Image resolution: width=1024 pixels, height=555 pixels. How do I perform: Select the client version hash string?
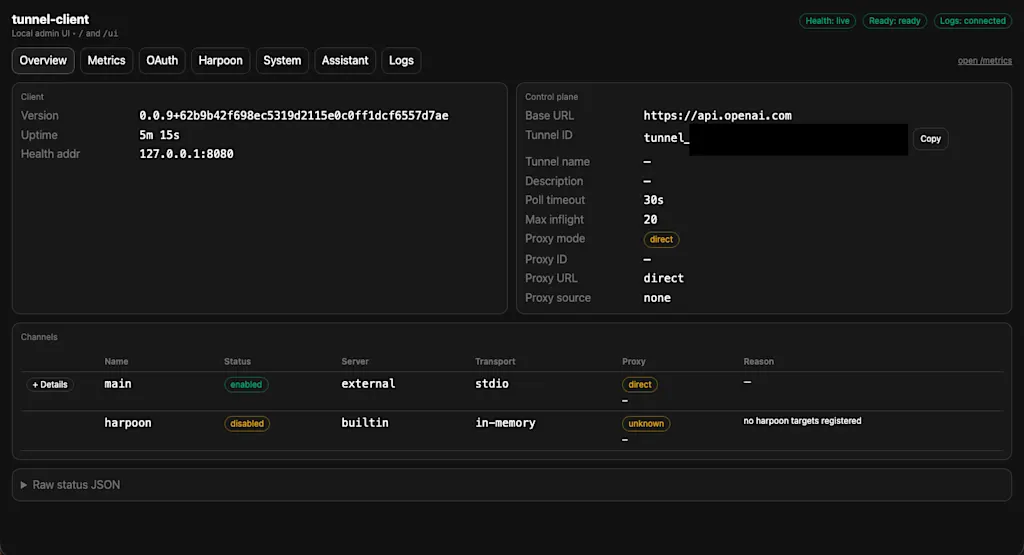tap(294, 116)
